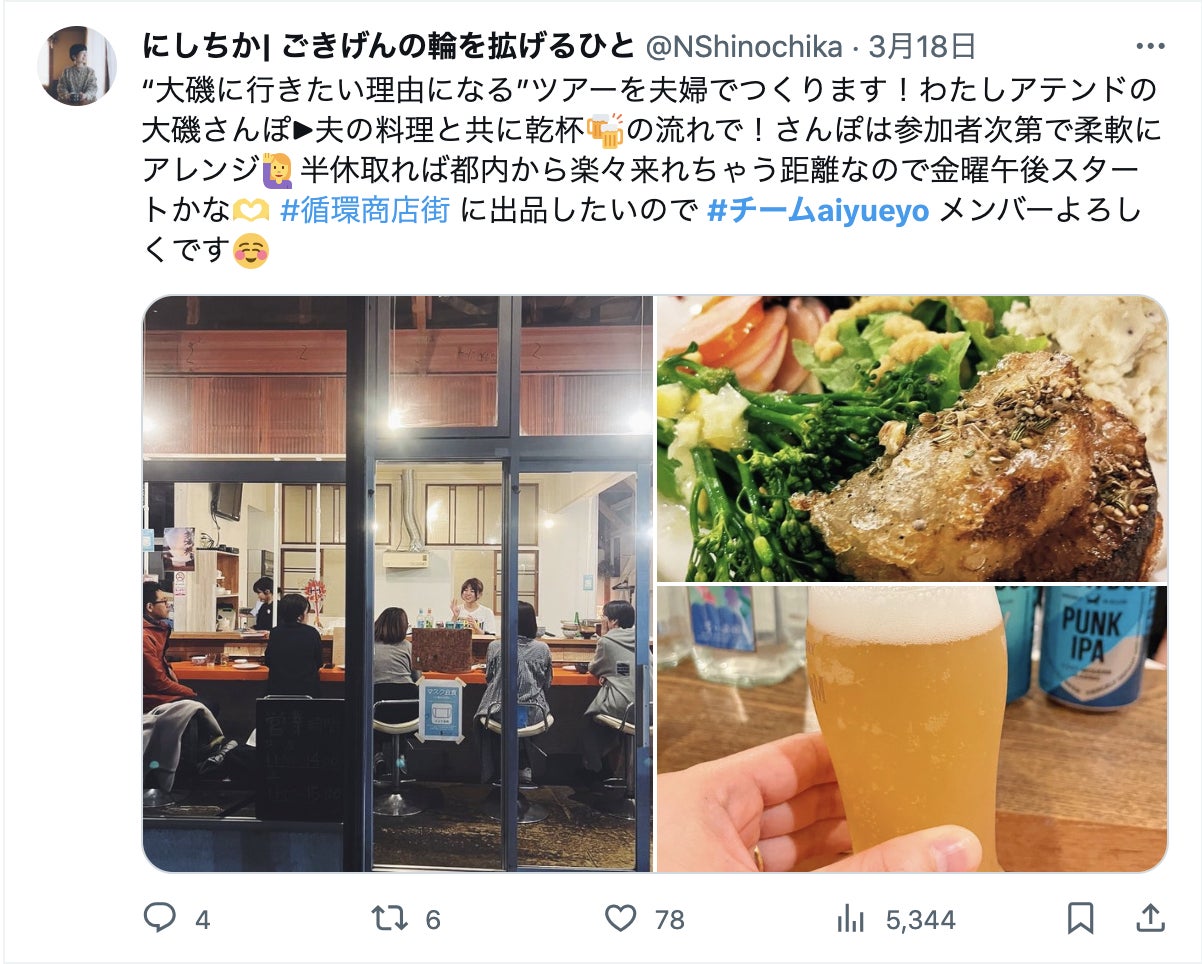Bookmark this tweet
This screenshot has width=1202, height=964.
click(x=1080, y=917)
